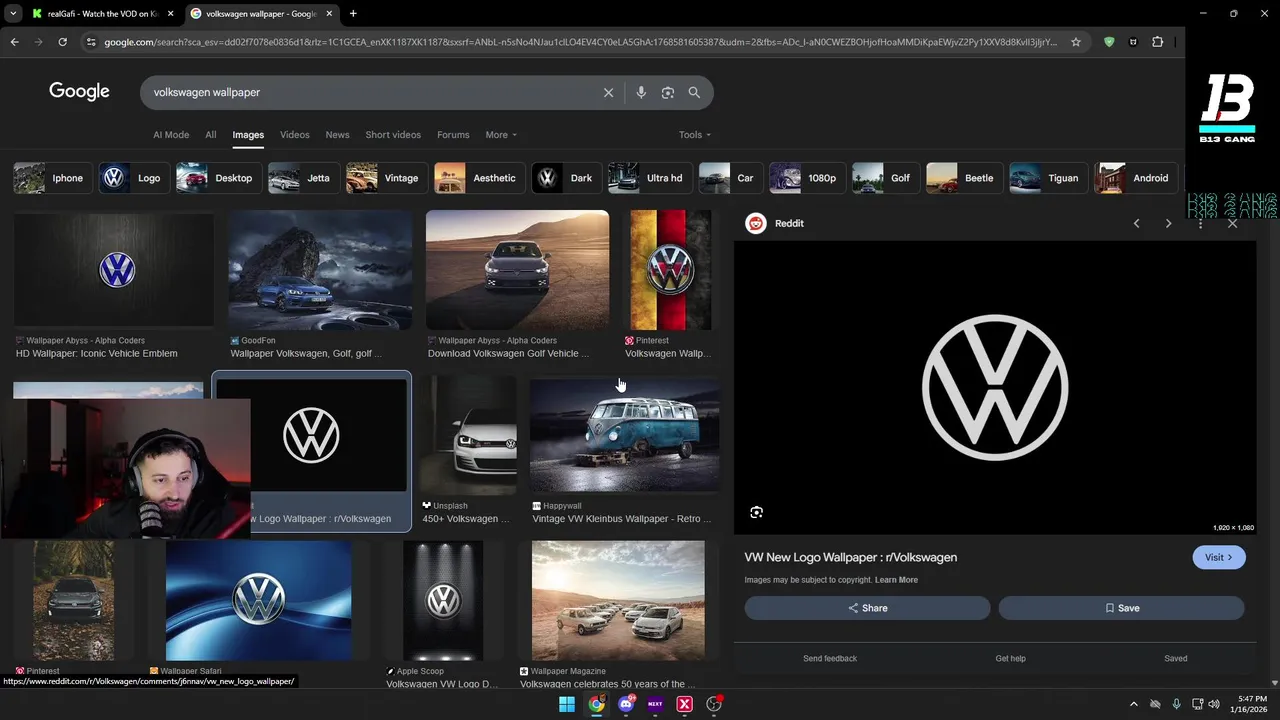Click the Lens icon on the preview image
Image resolution: width=1280 pixels, height=720 pixels.
coord(757,512)
